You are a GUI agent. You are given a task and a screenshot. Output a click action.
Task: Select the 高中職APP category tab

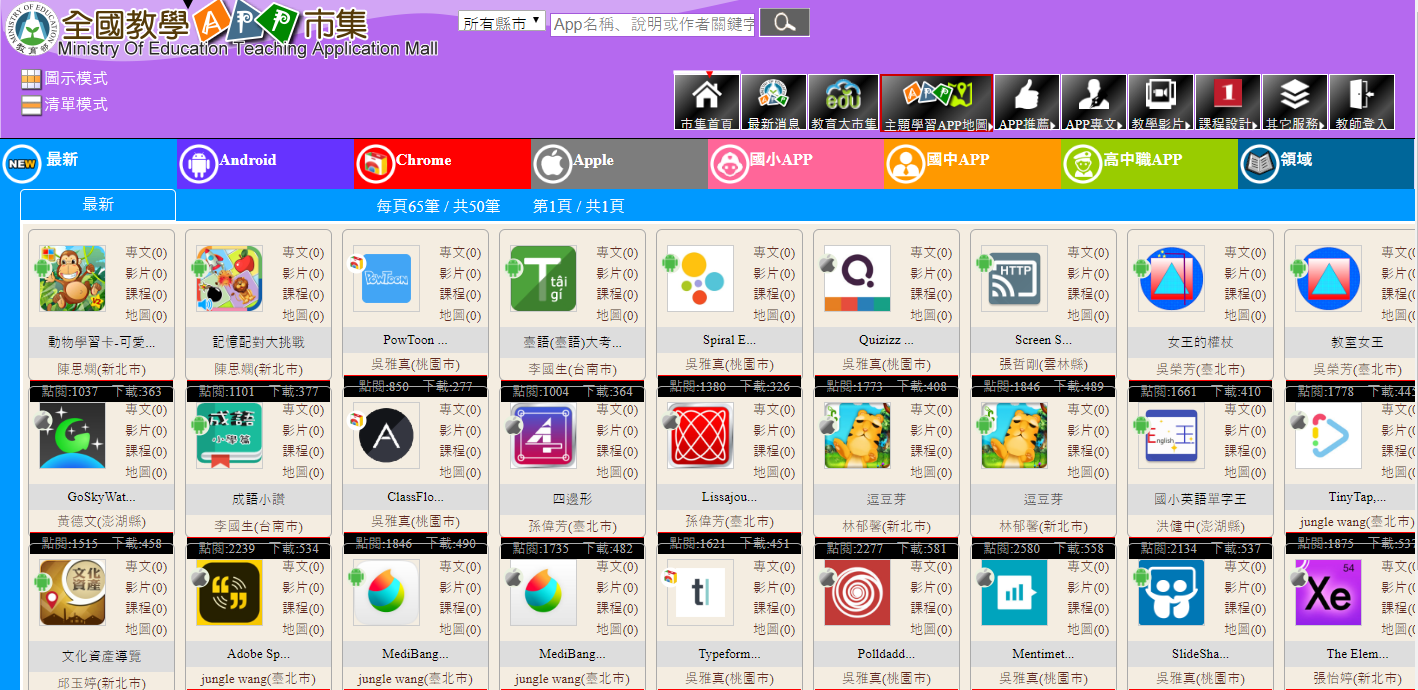[1150, 164]
